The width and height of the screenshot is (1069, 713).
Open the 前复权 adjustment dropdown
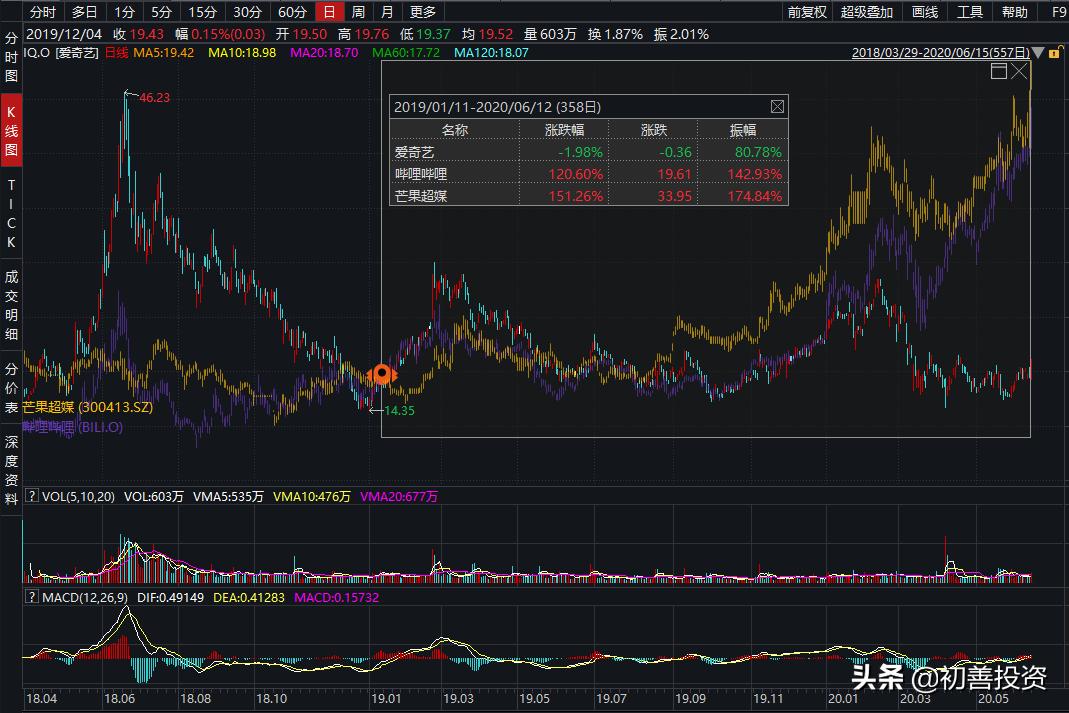(807, 12)
